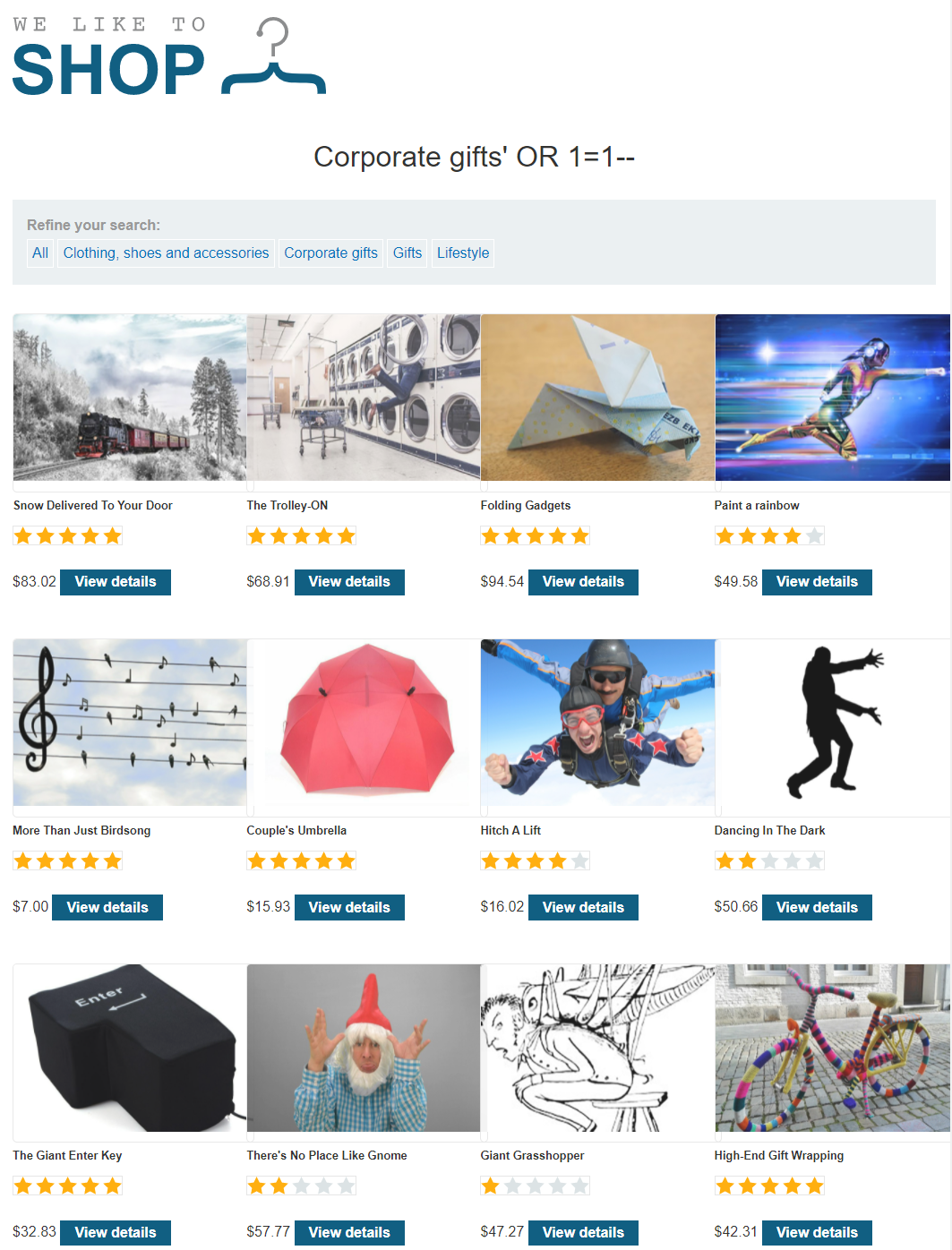
Task: Open the Lifestyle category filter
Action: (x=463, y=253)
